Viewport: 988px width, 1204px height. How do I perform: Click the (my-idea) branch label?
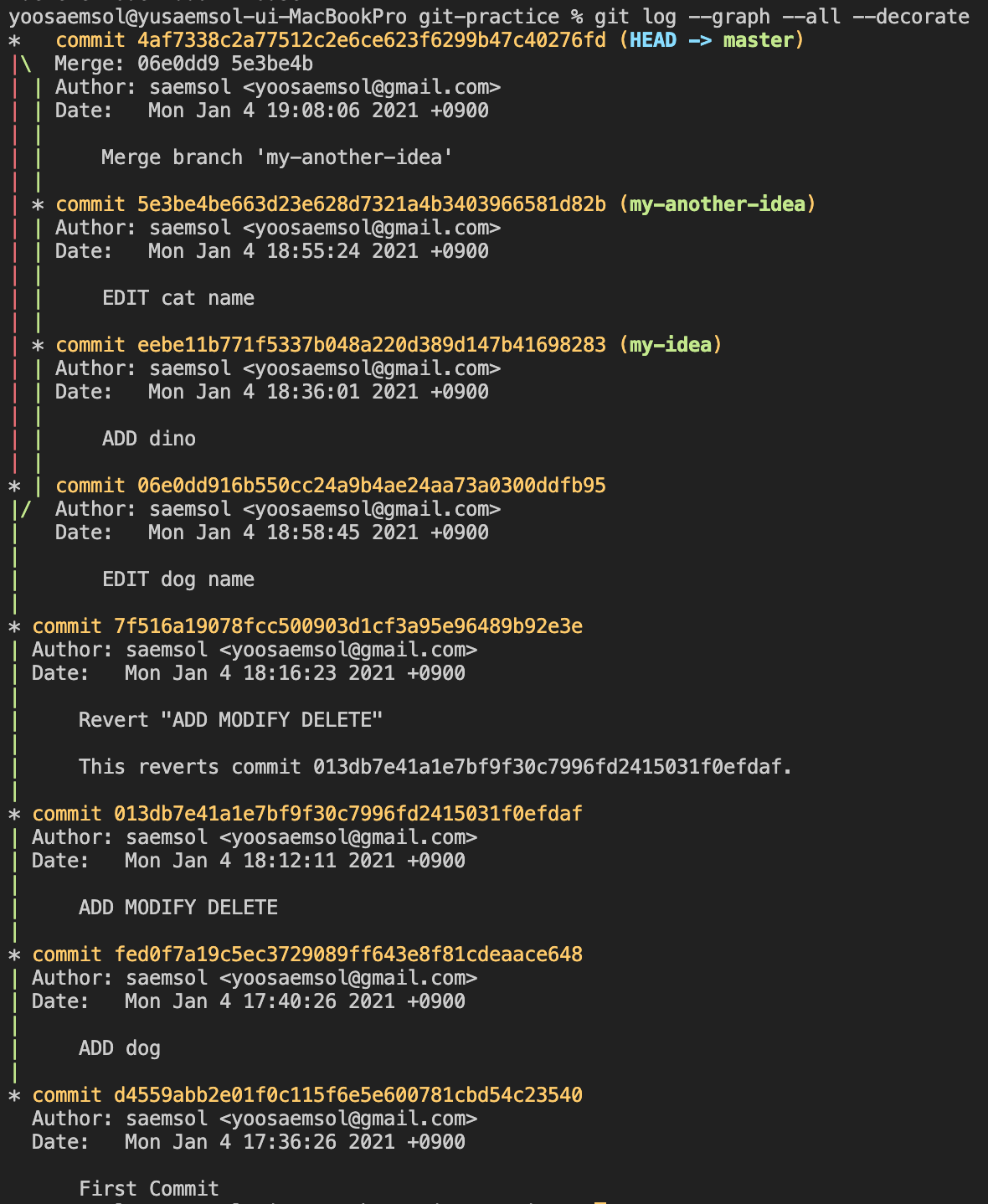671,345
